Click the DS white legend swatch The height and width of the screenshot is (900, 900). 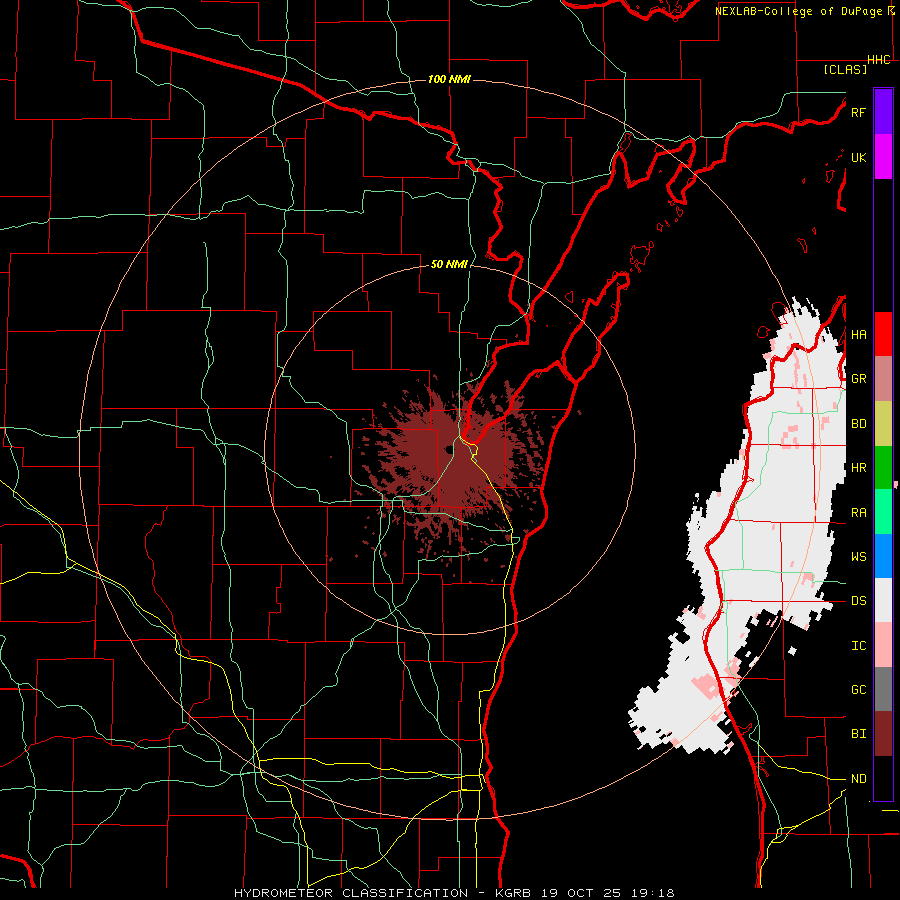(x=883, y=600)
